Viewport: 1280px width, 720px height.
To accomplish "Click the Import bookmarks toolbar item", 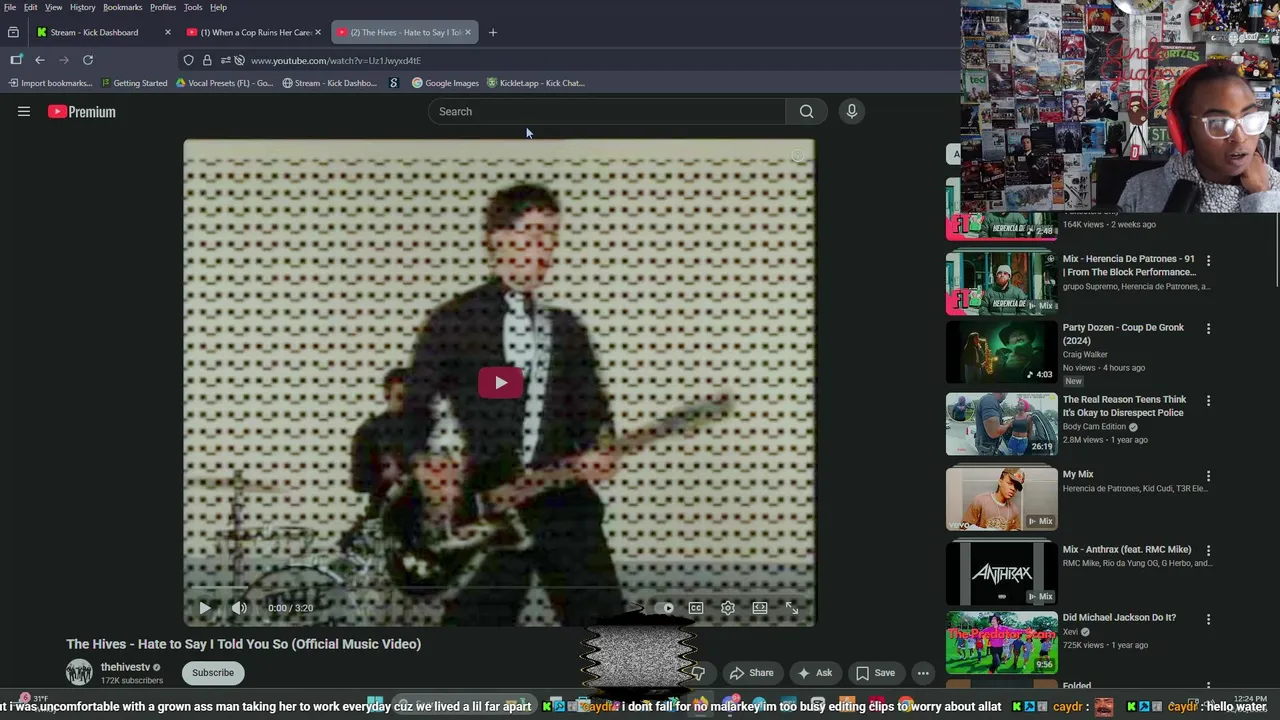I will click(51, 83).
